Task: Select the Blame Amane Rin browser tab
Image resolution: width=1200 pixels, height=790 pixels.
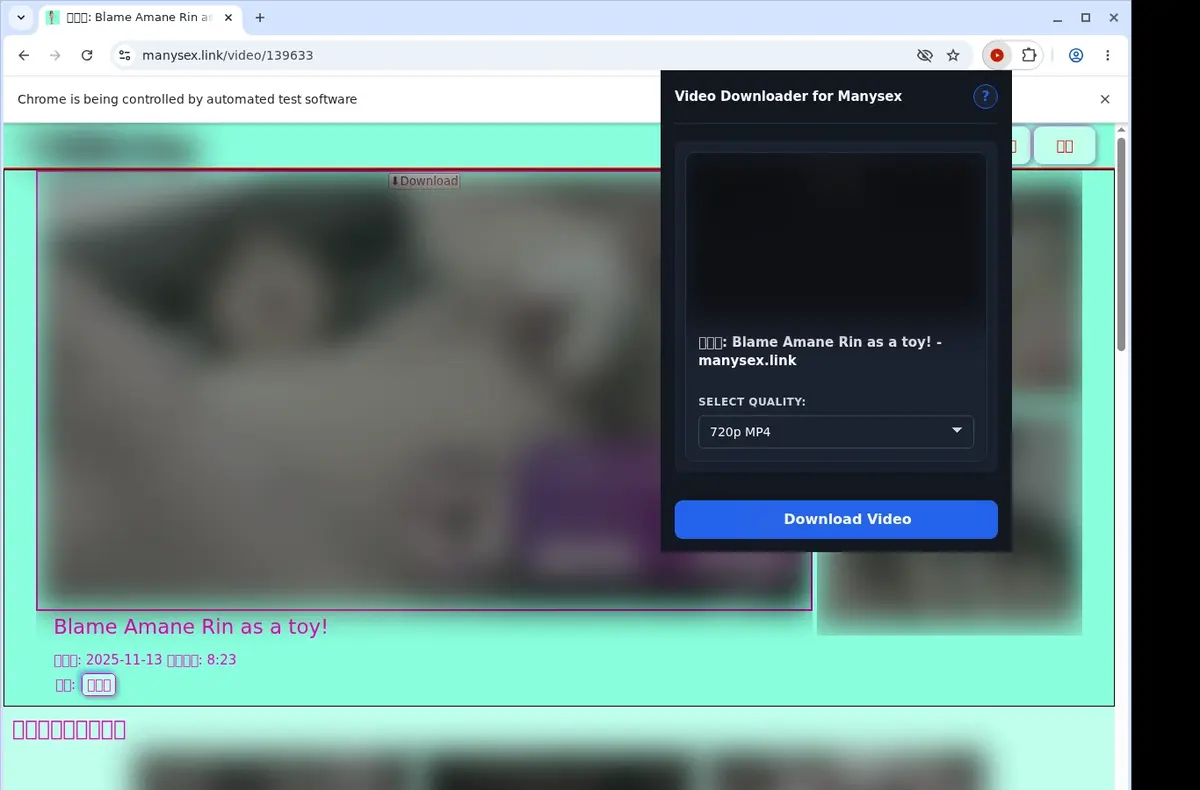Action: tap(139, 18)
